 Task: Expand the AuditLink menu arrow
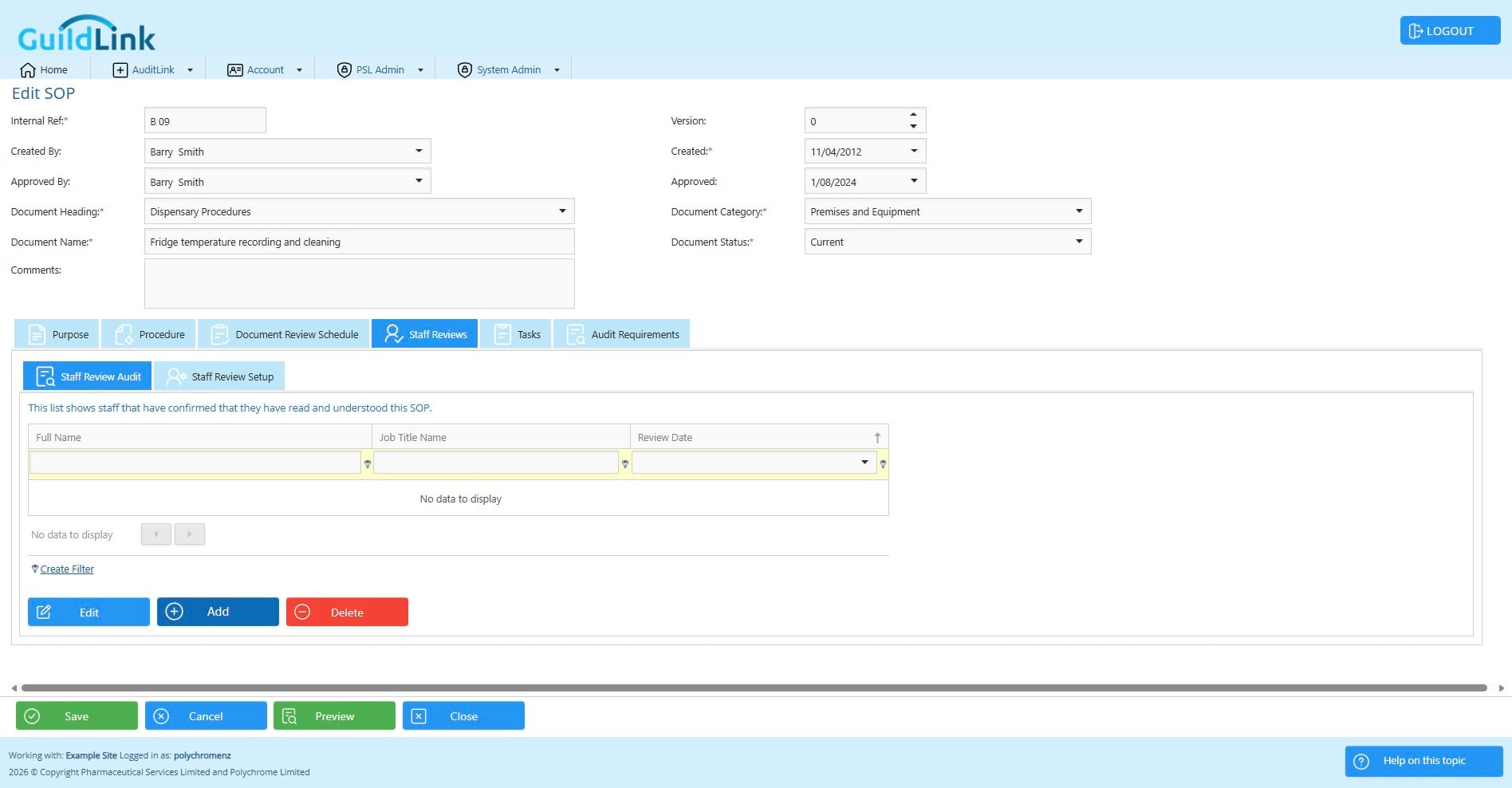pyautogui.click(x=190, y=70)
